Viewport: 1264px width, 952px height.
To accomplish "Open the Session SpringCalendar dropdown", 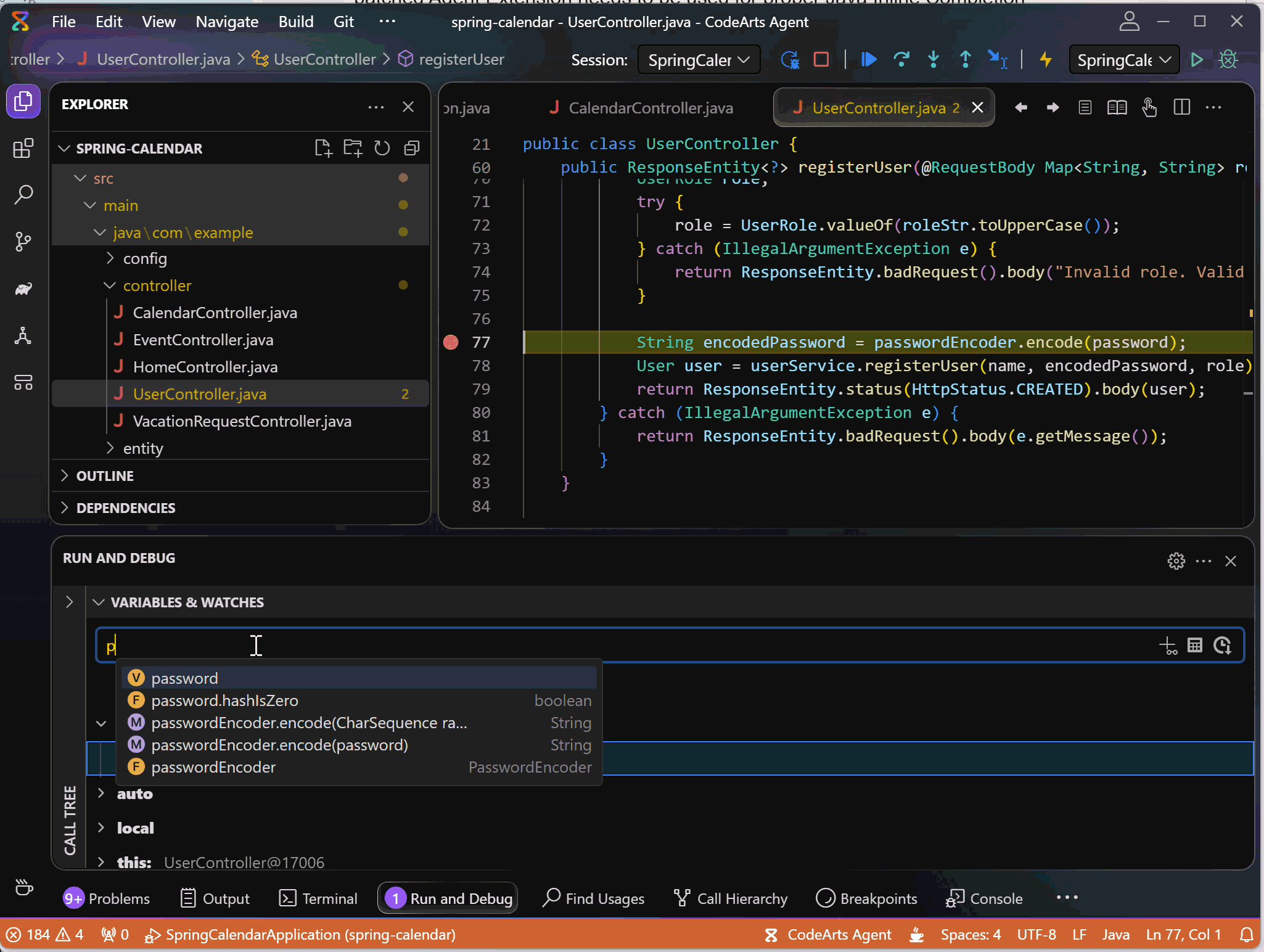I will 698,60.
